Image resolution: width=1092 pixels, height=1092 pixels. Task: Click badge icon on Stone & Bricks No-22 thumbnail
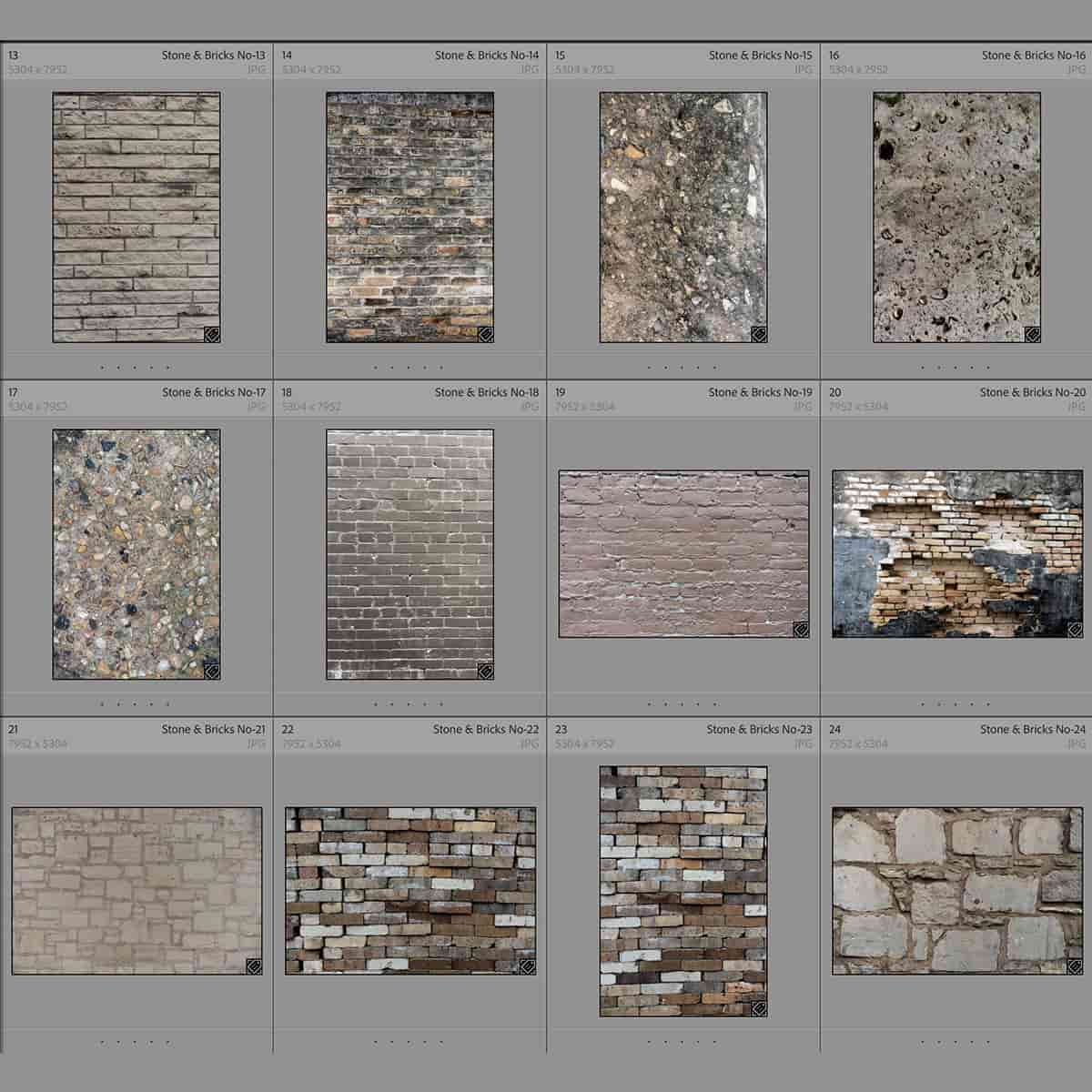point(527,966)
